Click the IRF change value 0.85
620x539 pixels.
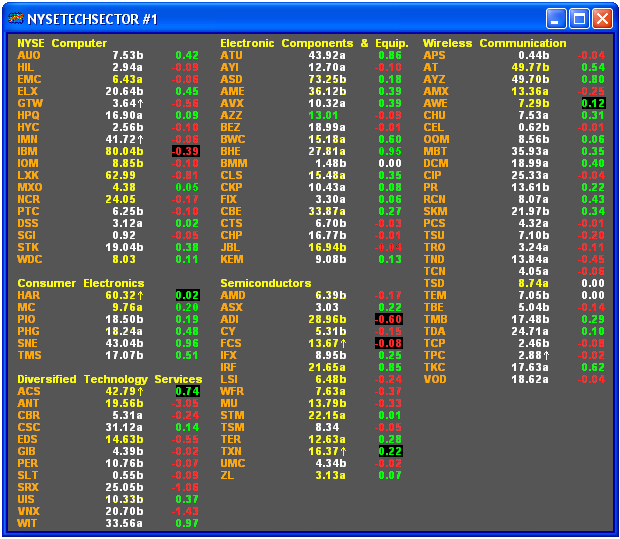point(390,367)
